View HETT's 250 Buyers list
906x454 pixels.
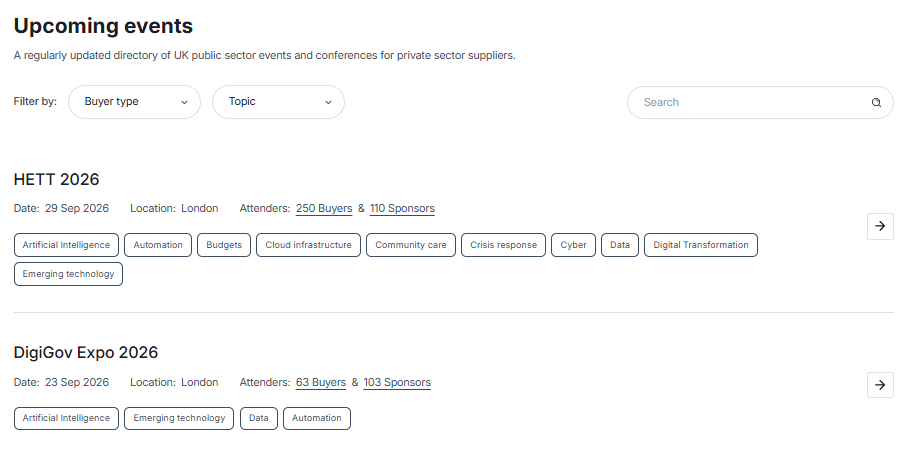pyautogui.click(x=324, y=209)
